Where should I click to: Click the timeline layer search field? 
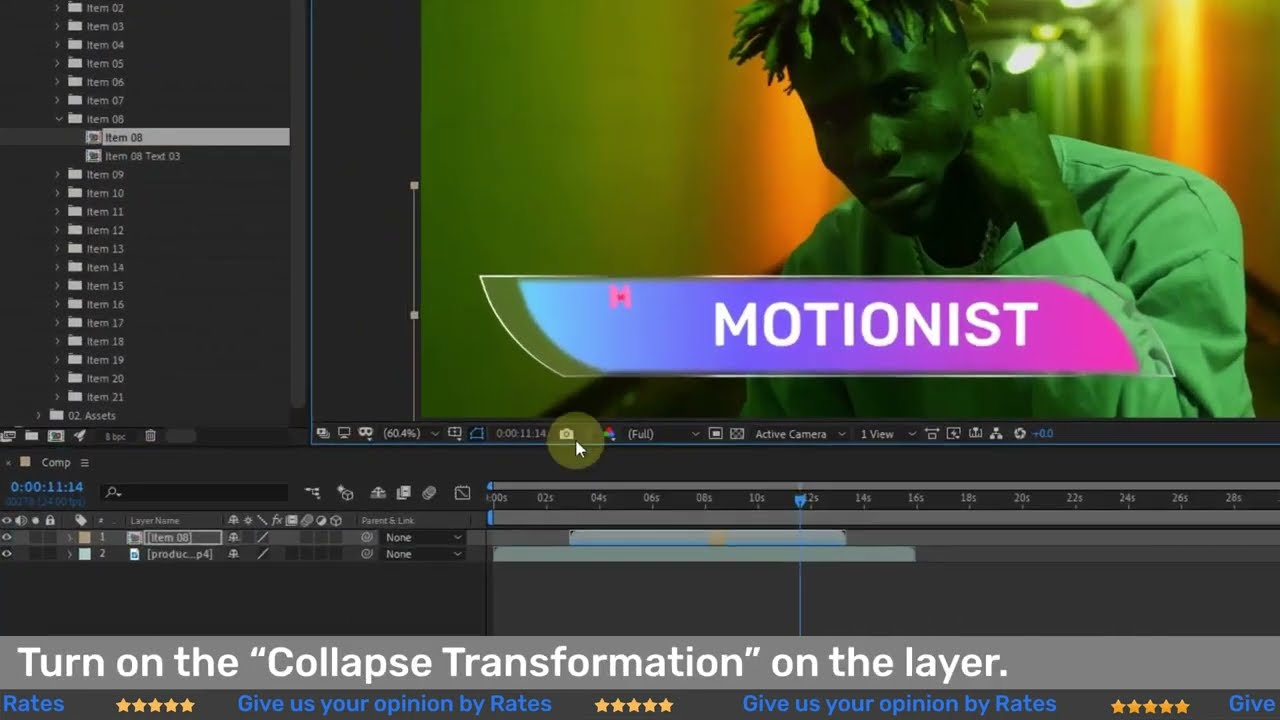click(x=196, y=493)
